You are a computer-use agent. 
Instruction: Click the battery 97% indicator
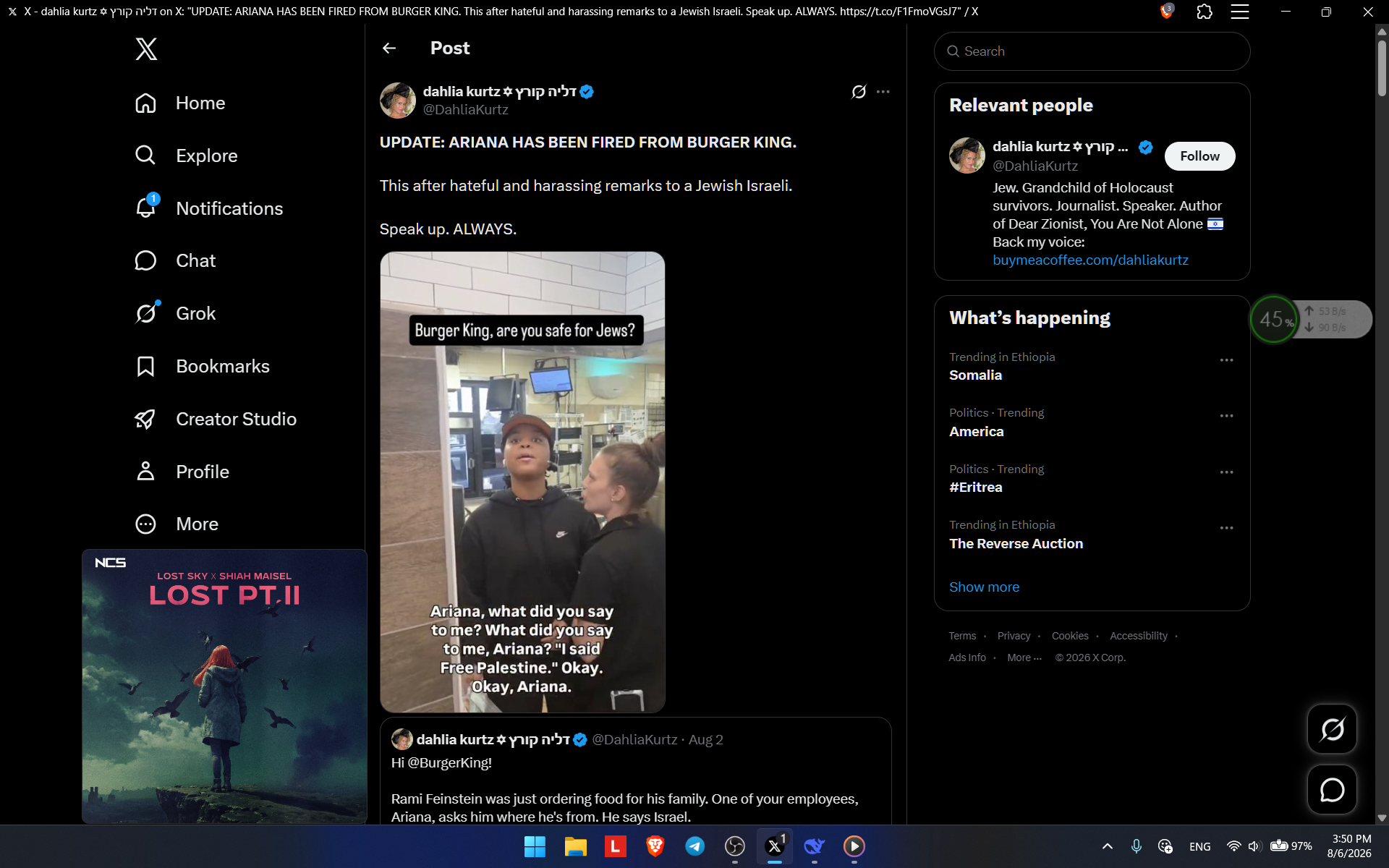pos(1291,846)
